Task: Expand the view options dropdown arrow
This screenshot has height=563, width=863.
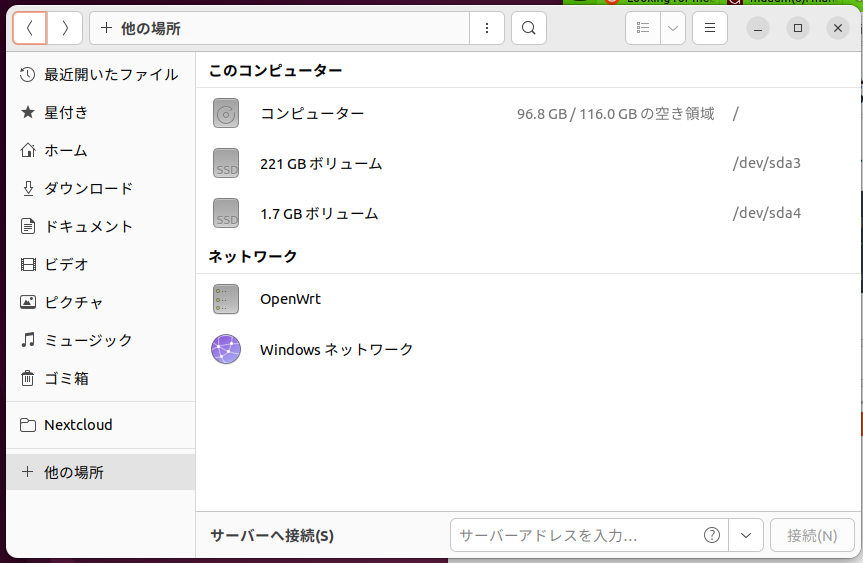Action: tap(673, 28)
